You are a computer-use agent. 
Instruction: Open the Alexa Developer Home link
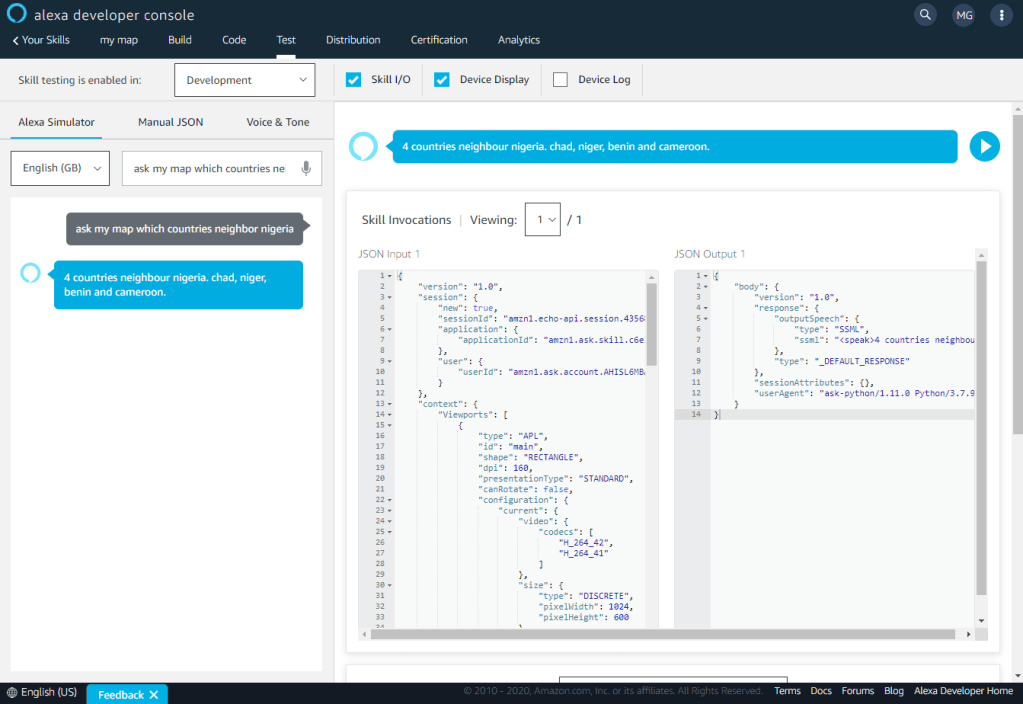[964, 691]
